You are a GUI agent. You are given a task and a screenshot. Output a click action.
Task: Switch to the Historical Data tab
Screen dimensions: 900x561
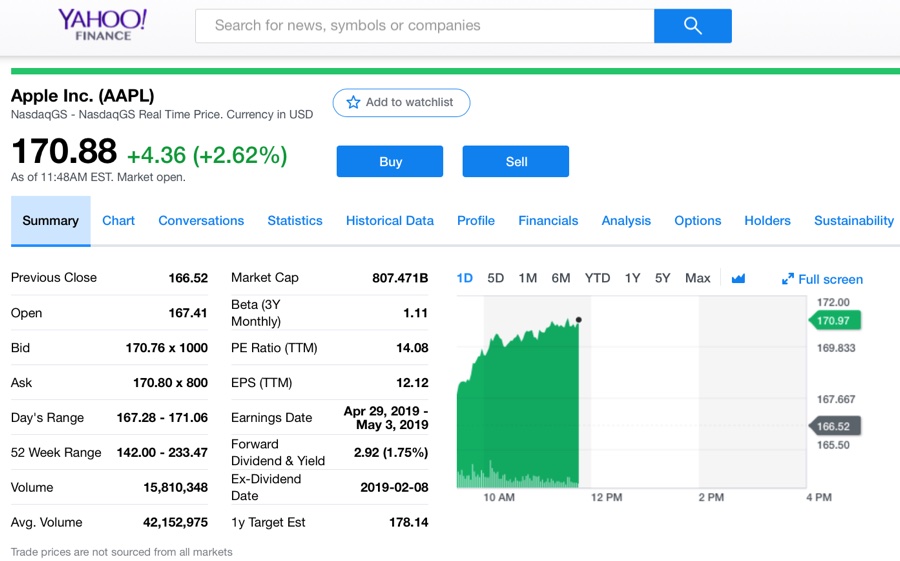pos(390,221)
